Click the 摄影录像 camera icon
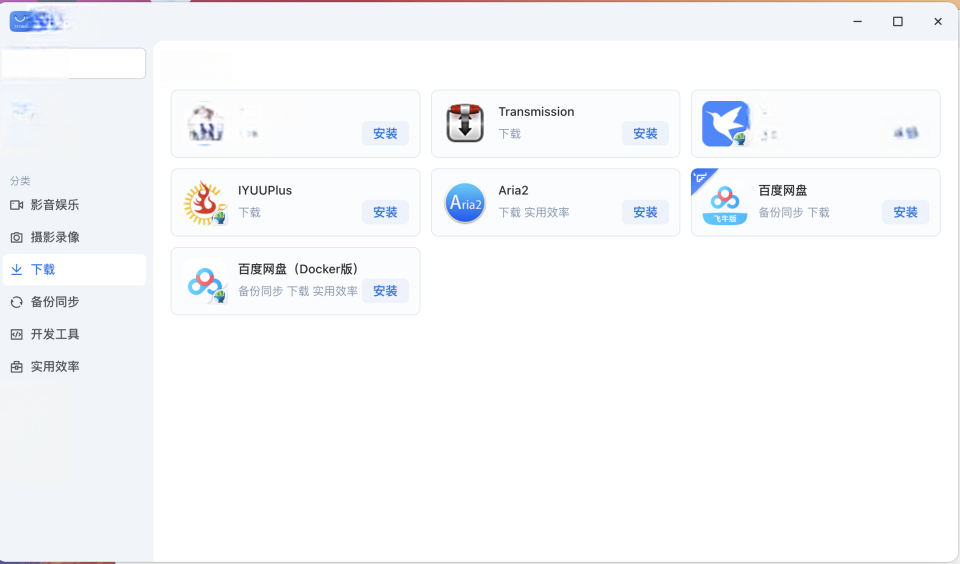Screen dimensions: 960x564 (x=17, y=238)
